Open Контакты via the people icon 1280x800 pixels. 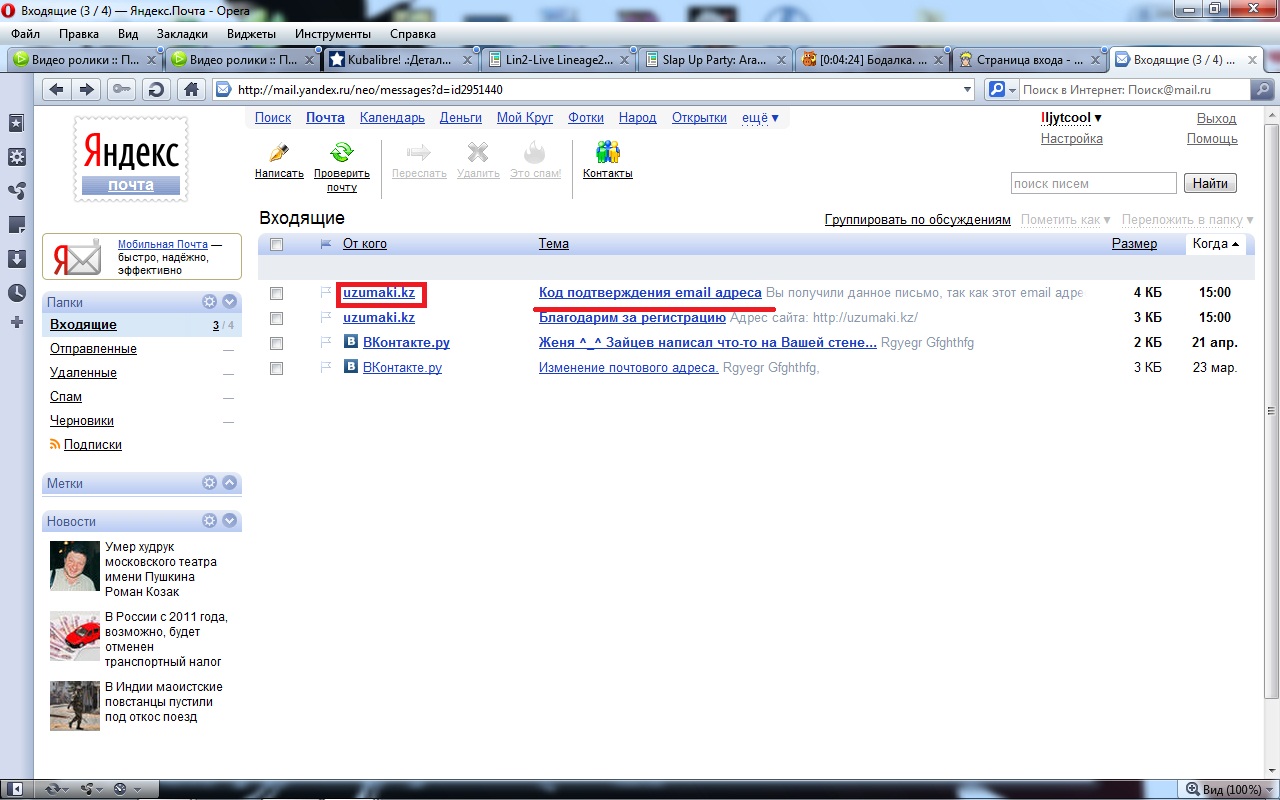click(608, 152)
